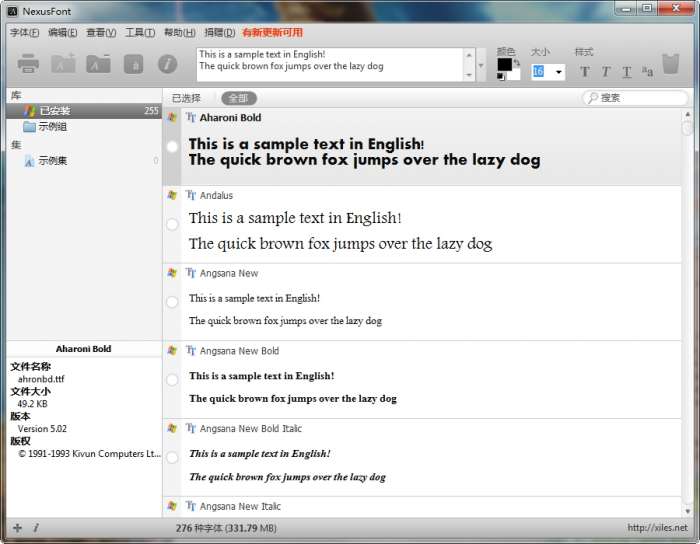The width and height of the screenshot is (700, 544).
Task: Click TrueType icon next to Angsana New Bold Italic
Action: [191, 428]
